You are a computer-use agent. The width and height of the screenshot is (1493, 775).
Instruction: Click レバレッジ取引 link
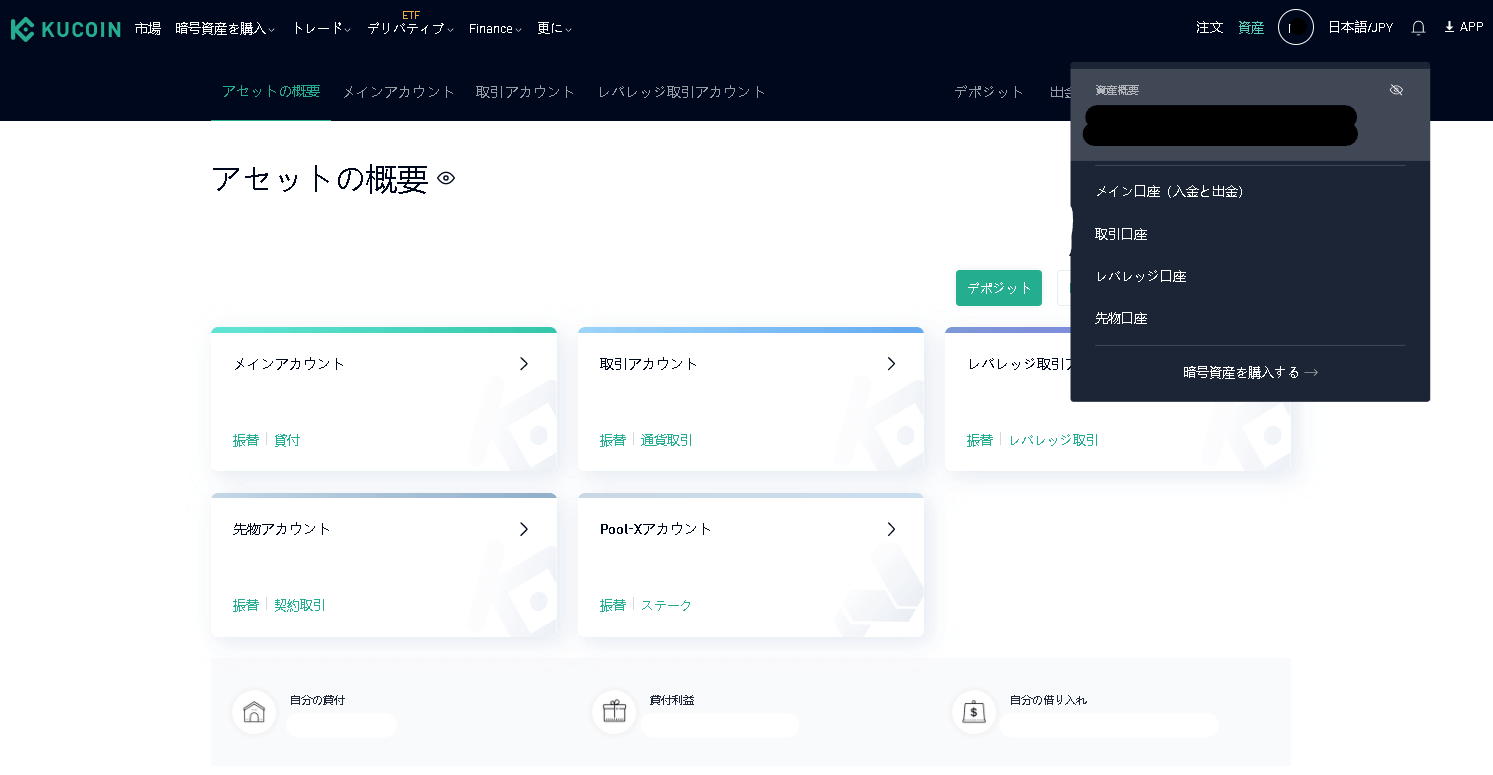1053,440
